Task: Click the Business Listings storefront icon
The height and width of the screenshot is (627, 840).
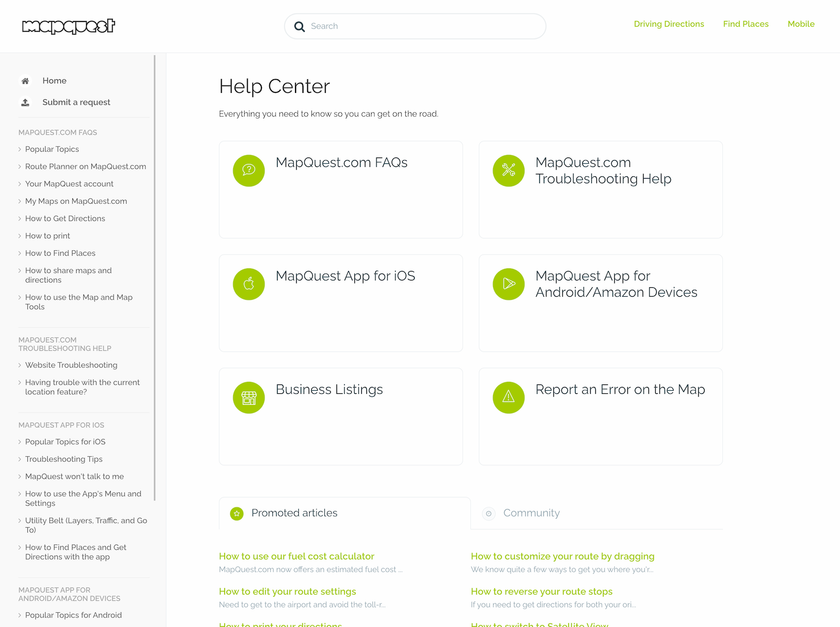Action: (248, 398)
